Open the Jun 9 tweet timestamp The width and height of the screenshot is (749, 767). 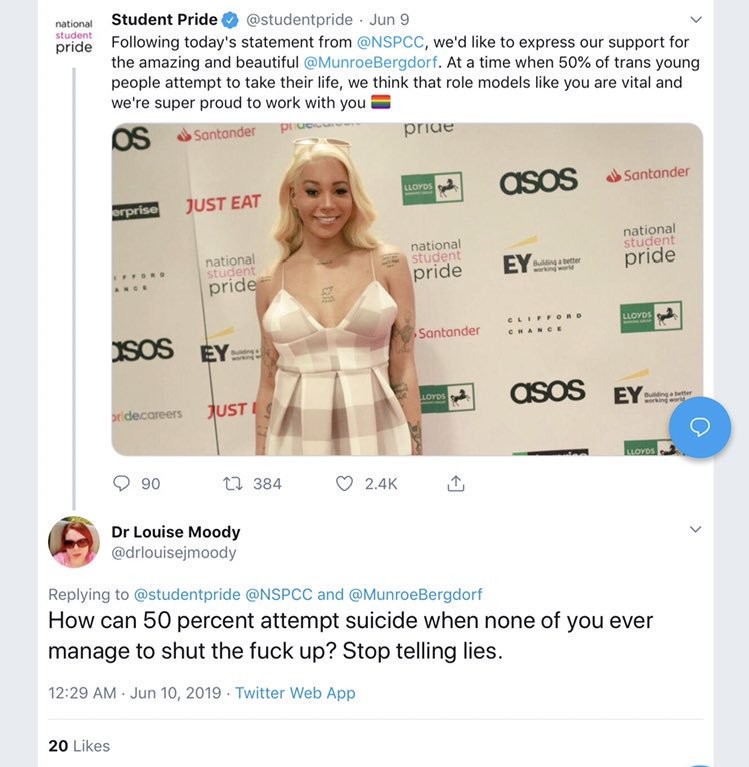tap(389, 20)
